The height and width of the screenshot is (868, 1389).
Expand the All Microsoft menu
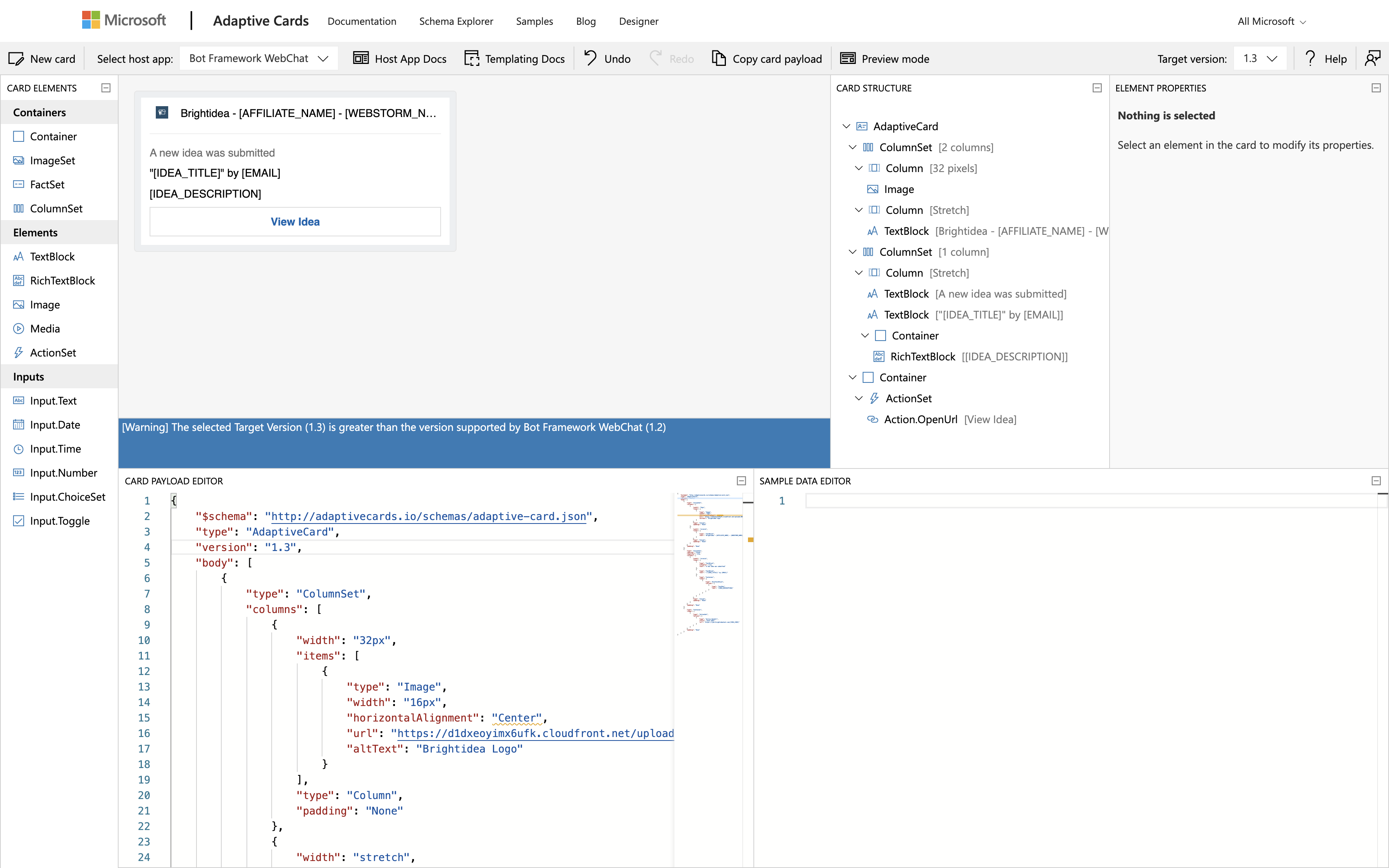[1271, 21]
